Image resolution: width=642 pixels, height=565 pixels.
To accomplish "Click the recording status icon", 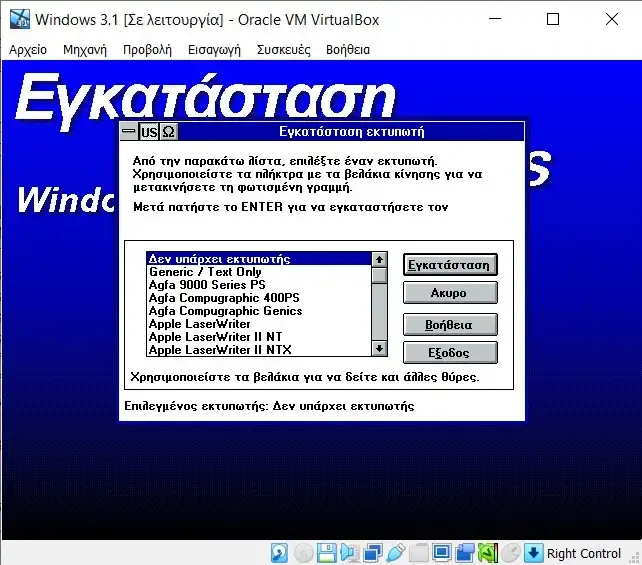I will pyautogui.click(x=465, y=553).
